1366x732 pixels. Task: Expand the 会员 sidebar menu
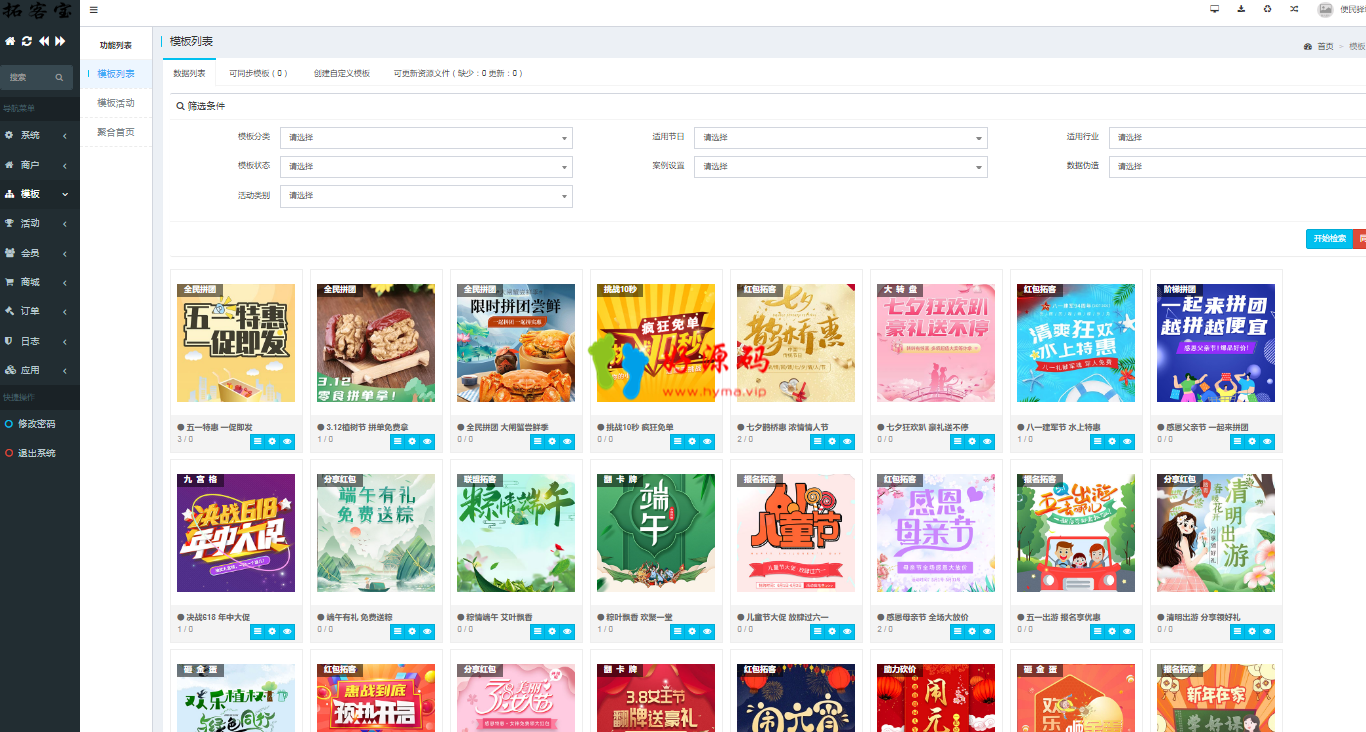[40, 253]
